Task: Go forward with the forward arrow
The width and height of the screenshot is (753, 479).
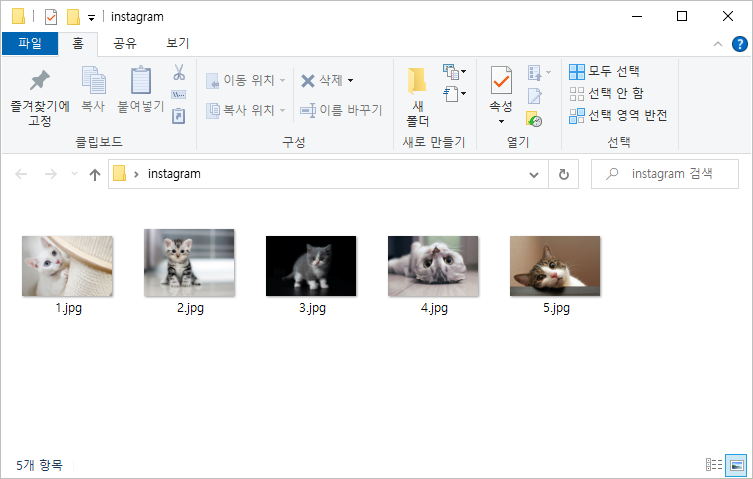Action: point(50,174)
